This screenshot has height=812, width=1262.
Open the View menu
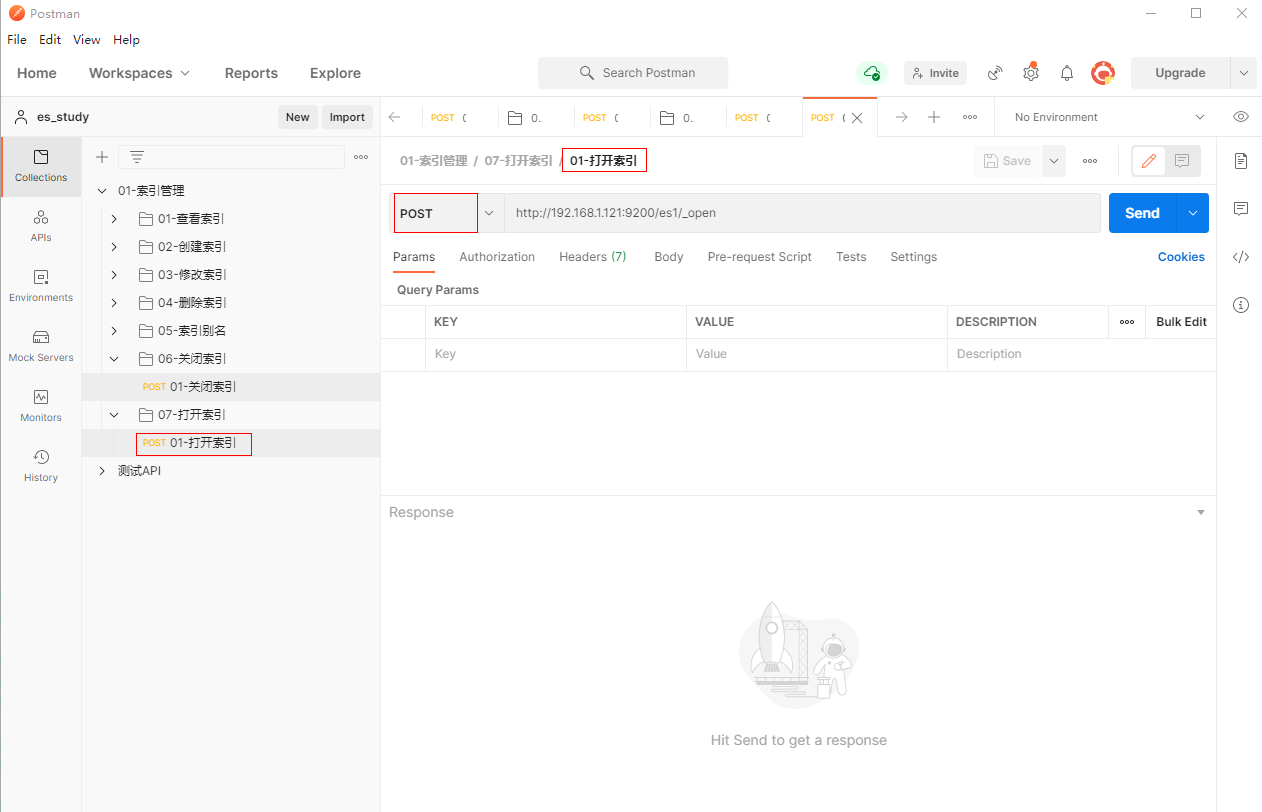tap(87, 40)
